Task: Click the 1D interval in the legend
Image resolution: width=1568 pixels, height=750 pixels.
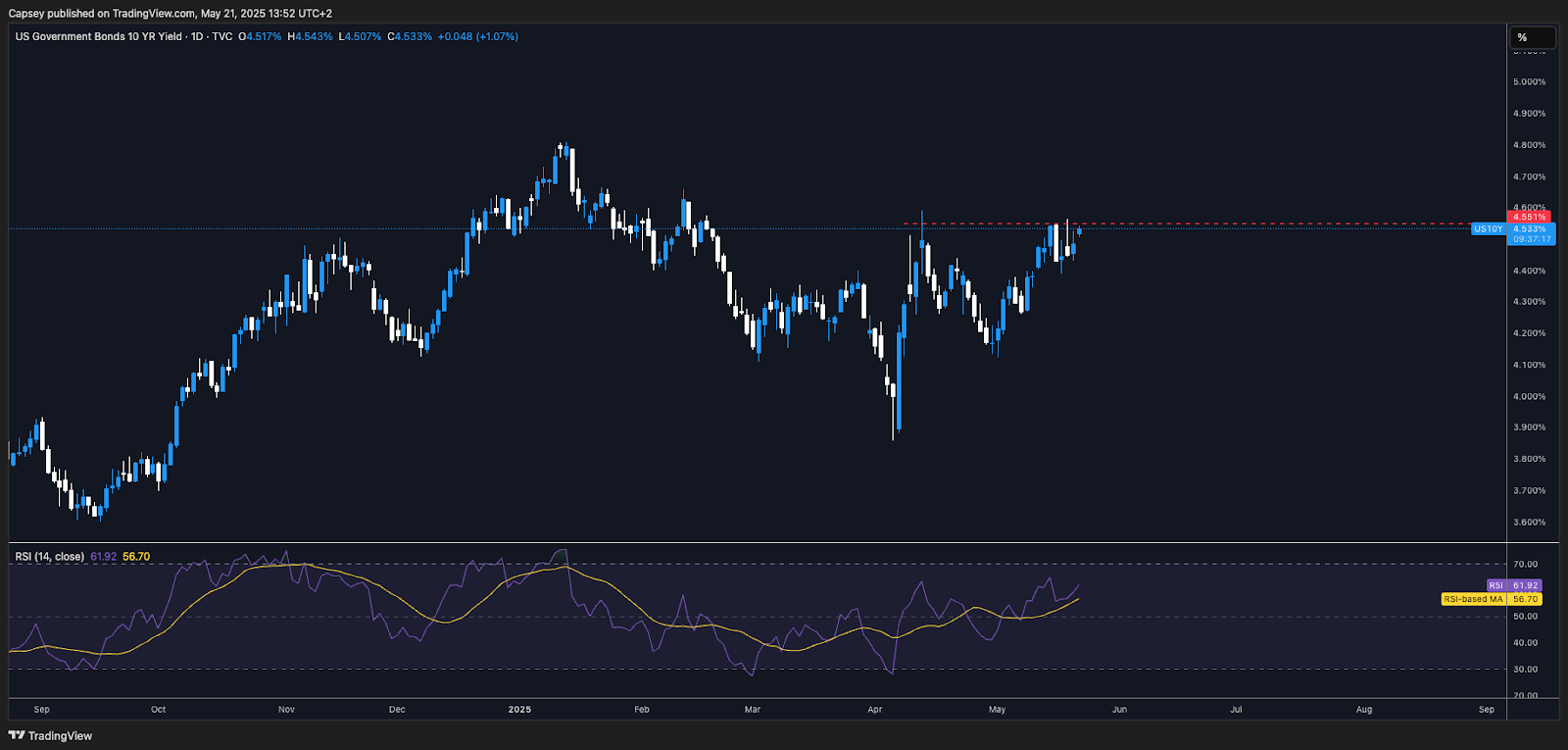Action: 197,36
